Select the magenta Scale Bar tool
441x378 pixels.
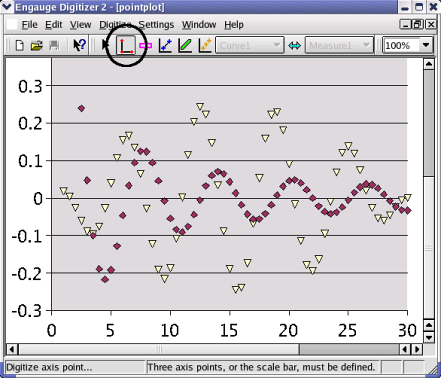click(146, 46)
